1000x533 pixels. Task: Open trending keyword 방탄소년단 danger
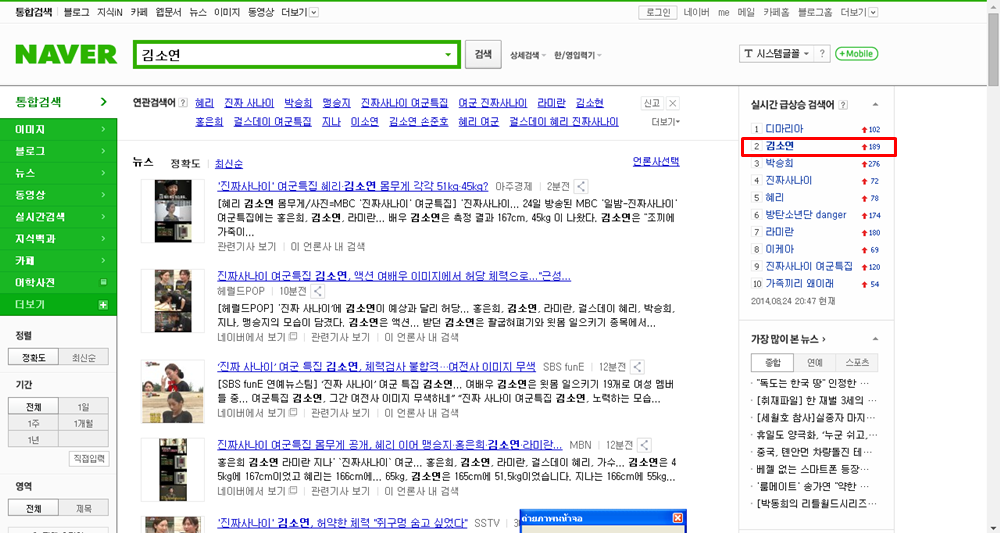[806, 215]
